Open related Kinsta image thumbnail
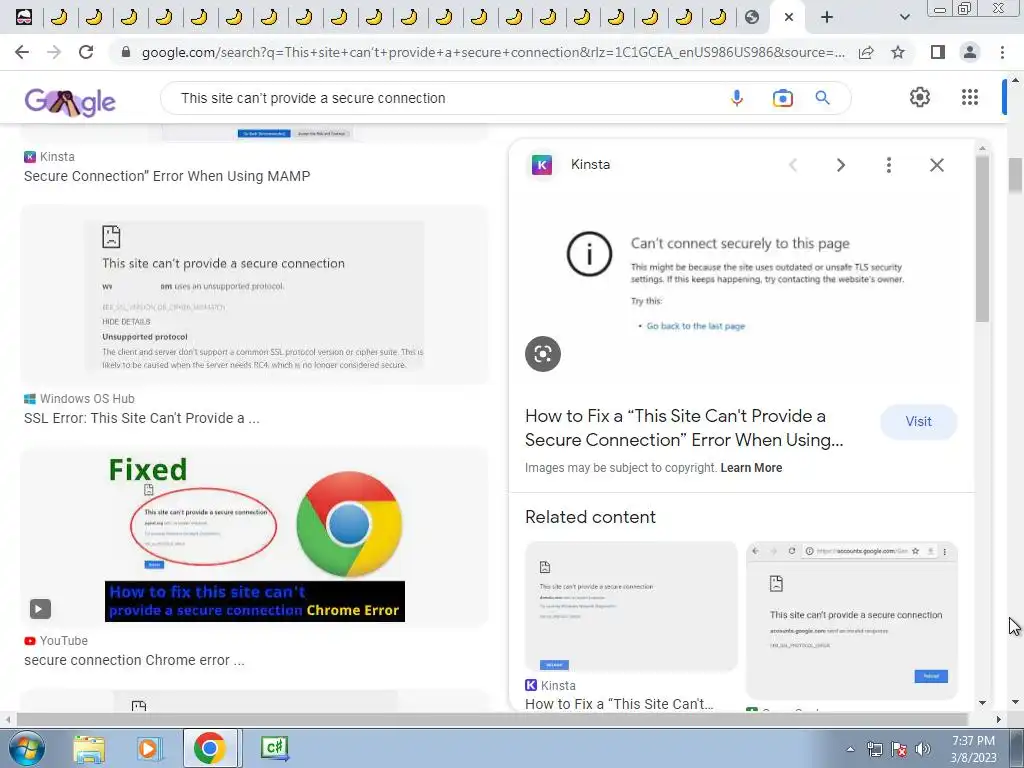This screenshot has height=768, width=1024. point(631,606)
